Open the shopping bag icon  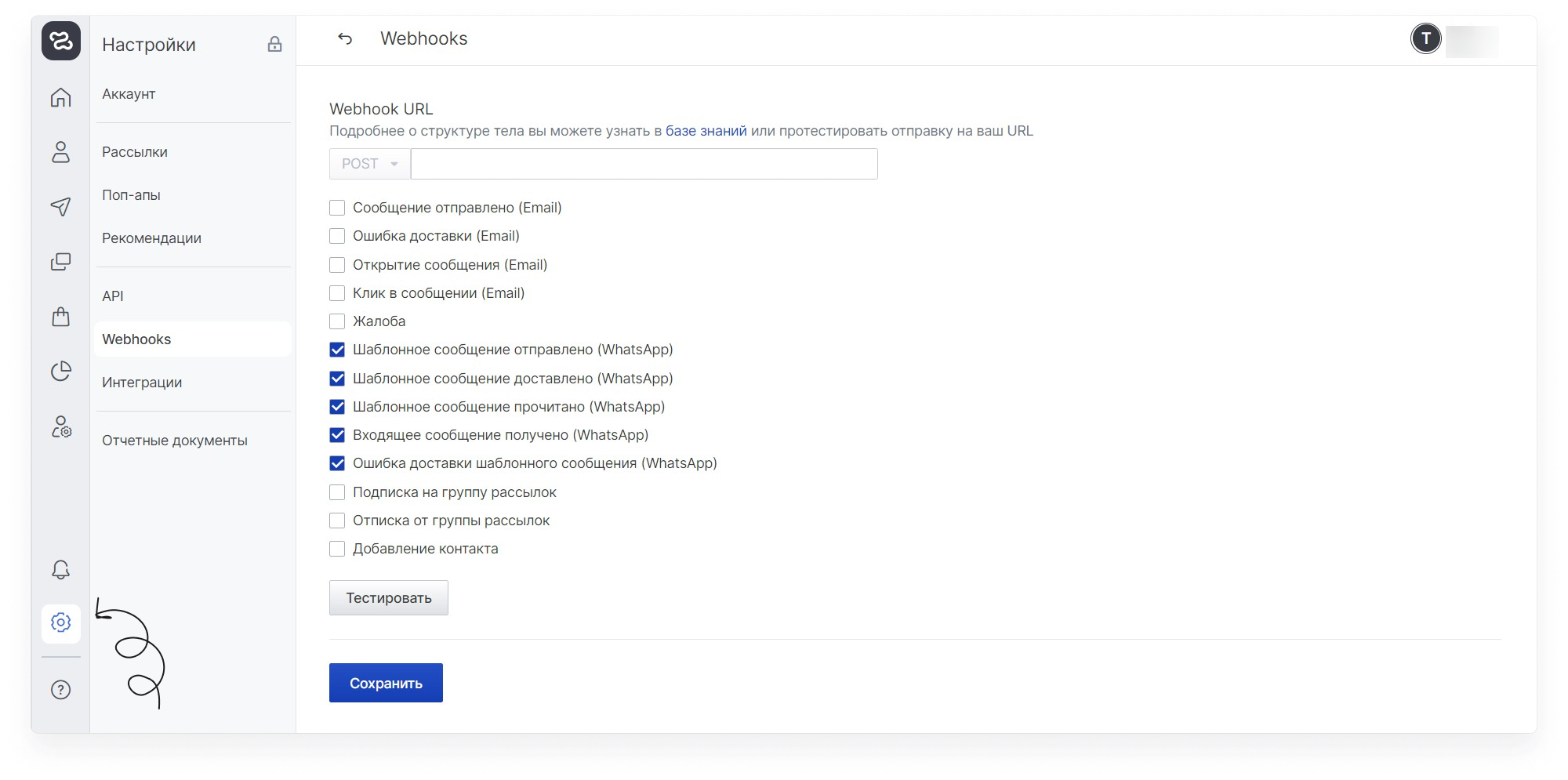pos(61,316)
